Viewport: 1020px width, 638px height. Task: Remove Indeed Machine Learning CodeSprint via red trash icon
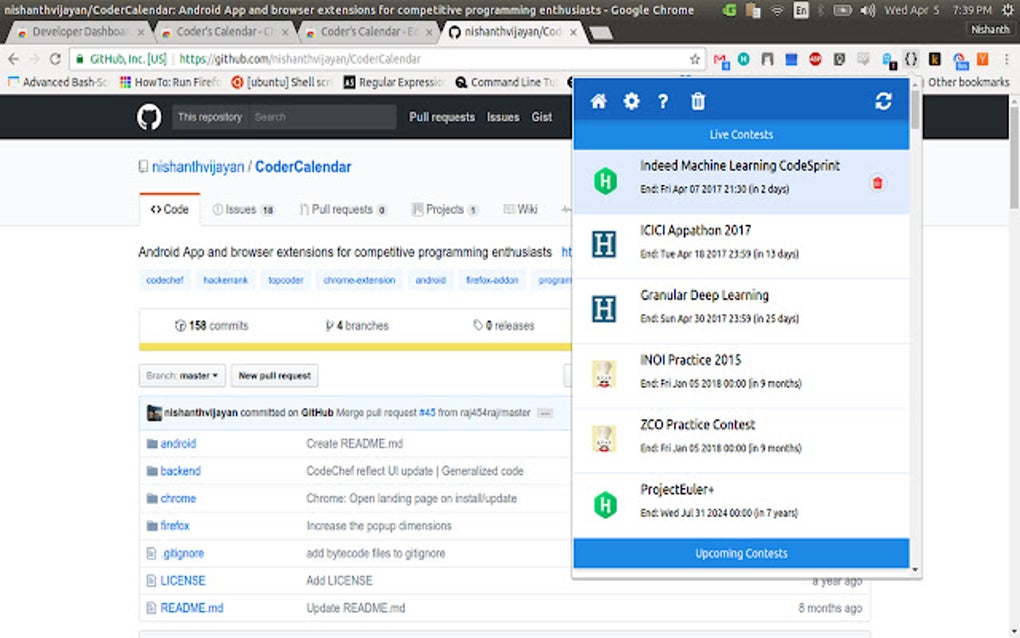pyautogui.click(x=878, y=182)
